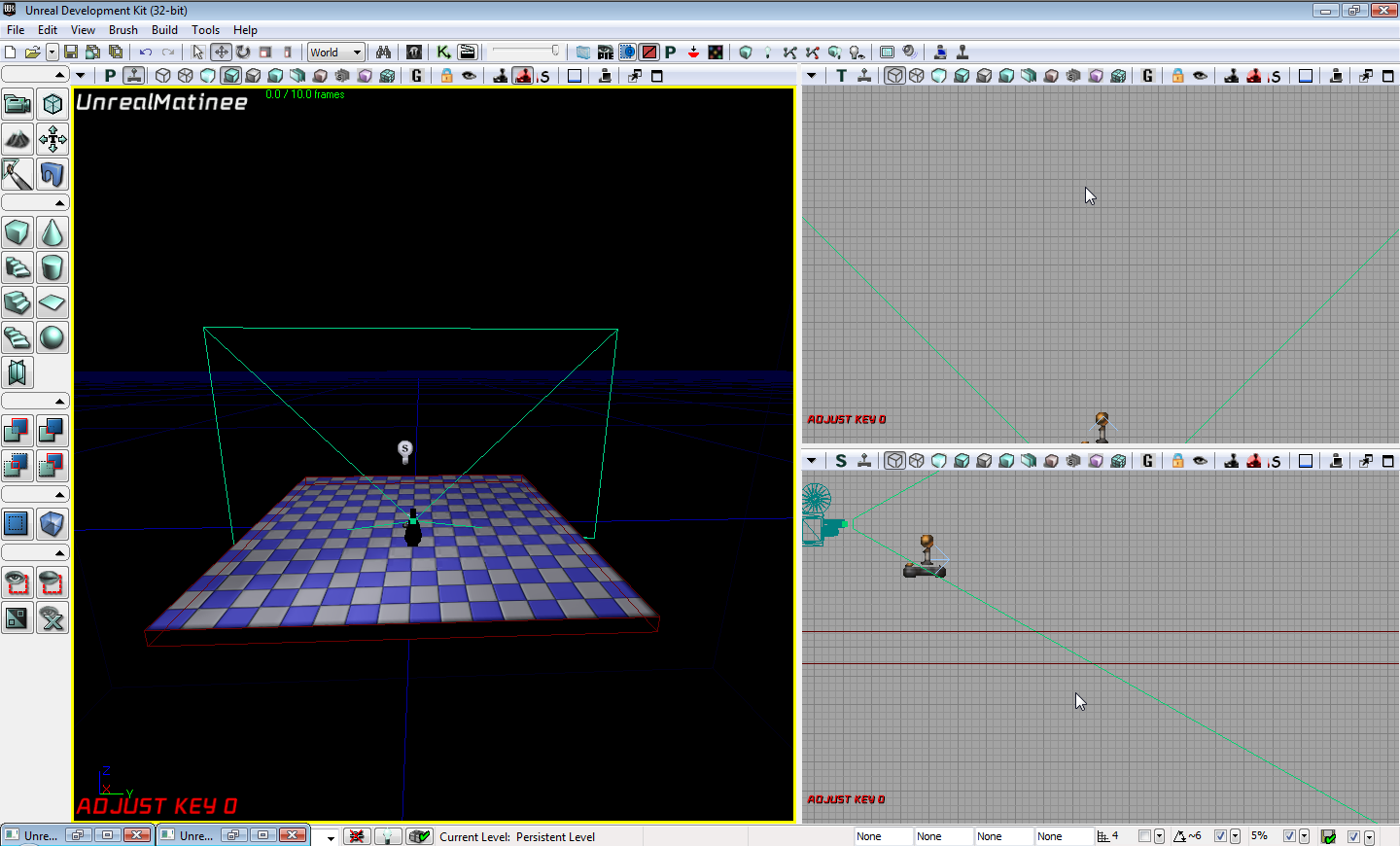The image size is (1400, 846).
Task: Open the Kismet editor from the toolbar
Action: click(x=443, y=53)
